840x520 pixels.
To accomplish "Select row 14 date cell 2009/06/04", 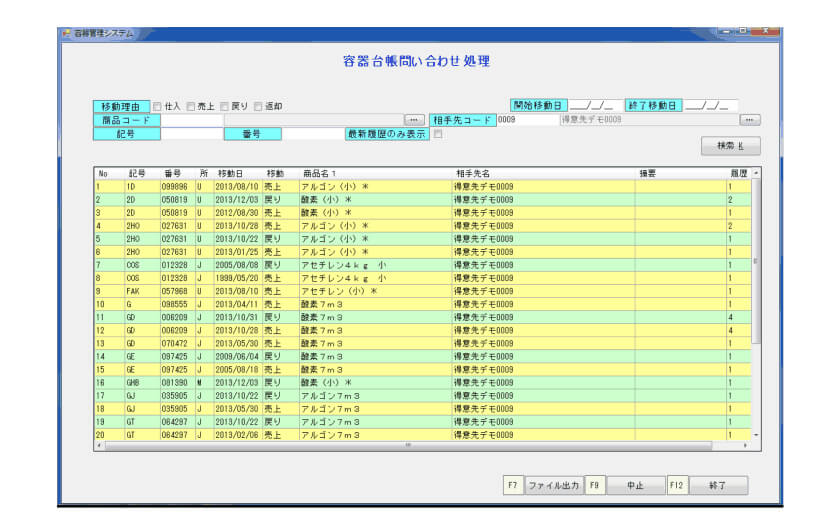I will [x=238, y=357].
